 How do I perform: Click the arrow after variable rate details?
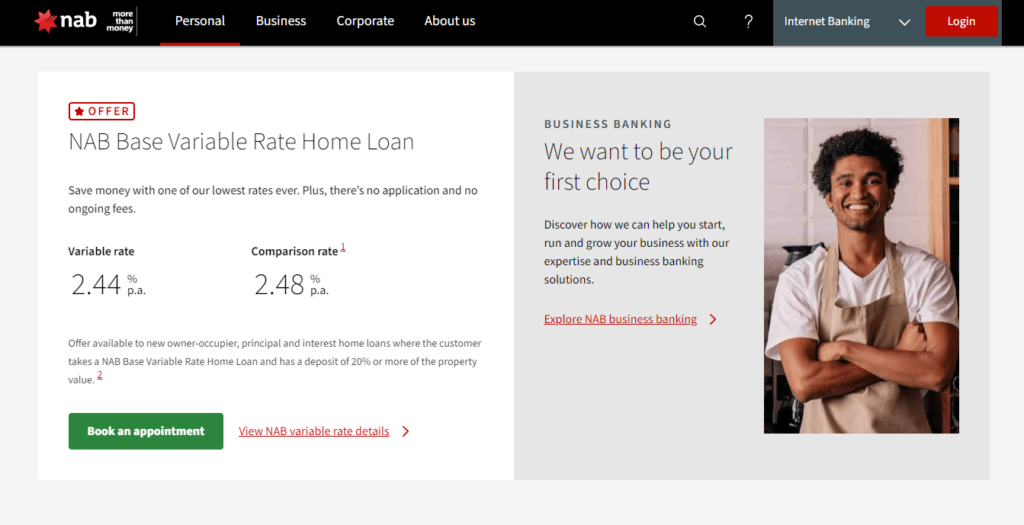pyautogui.click(x=406, y=431)
